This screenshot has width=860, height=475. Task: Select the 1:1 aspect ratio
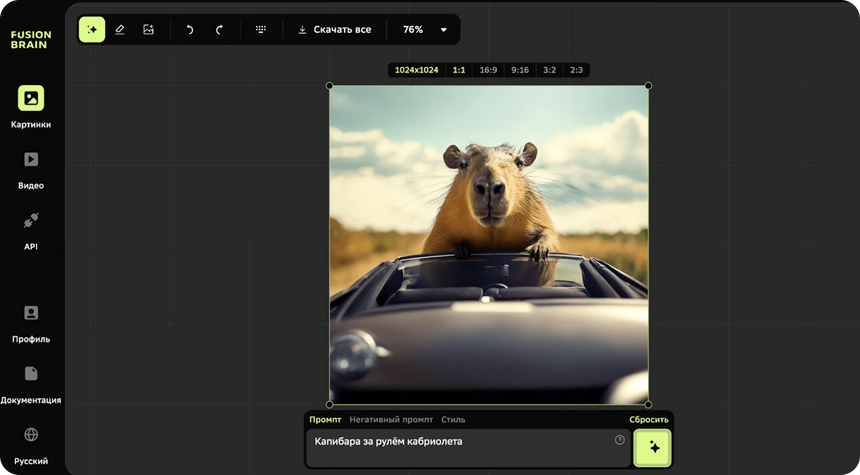pos(459,70)
